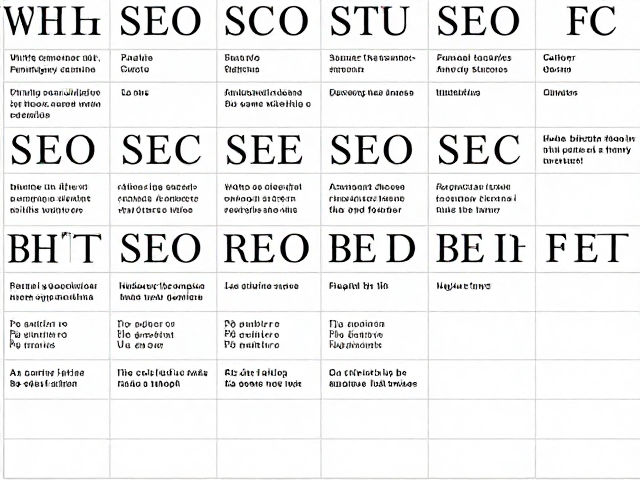
Task: Click the BHT heading cell
Action: [57, 249]
